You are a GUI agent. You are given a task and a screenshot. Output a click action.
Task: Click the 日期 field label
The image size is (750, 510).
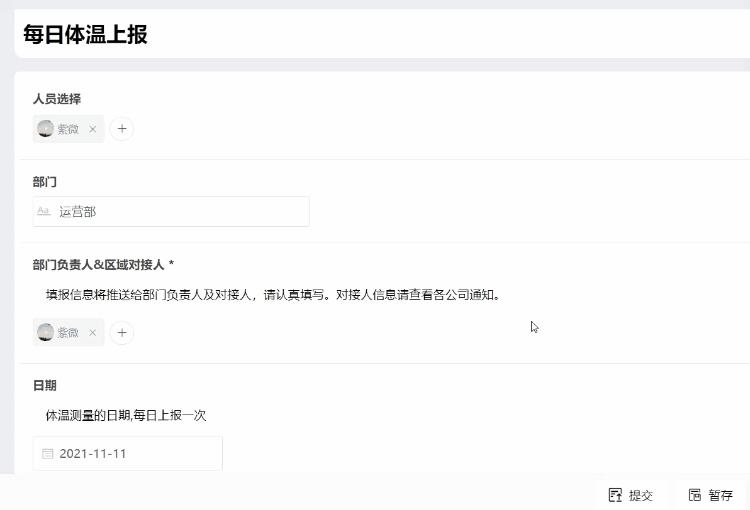pyautogui.click(x=44, y=385)
